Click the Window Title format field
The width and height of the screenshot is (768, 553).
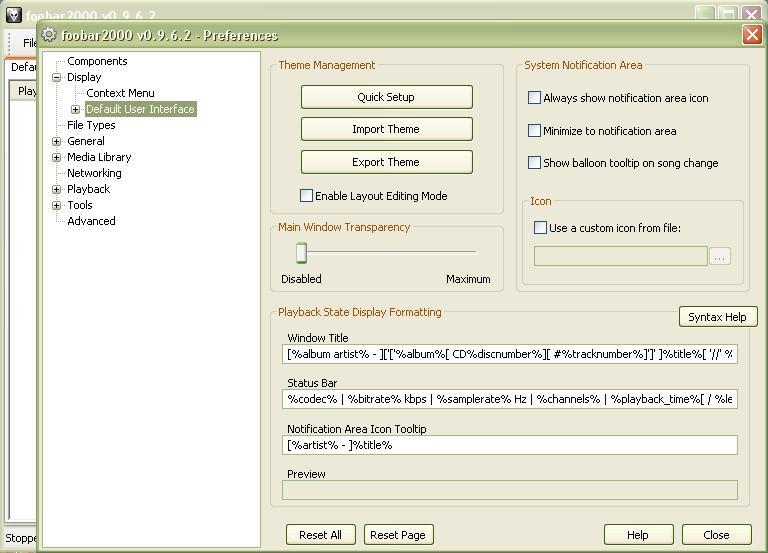(510, 354)
